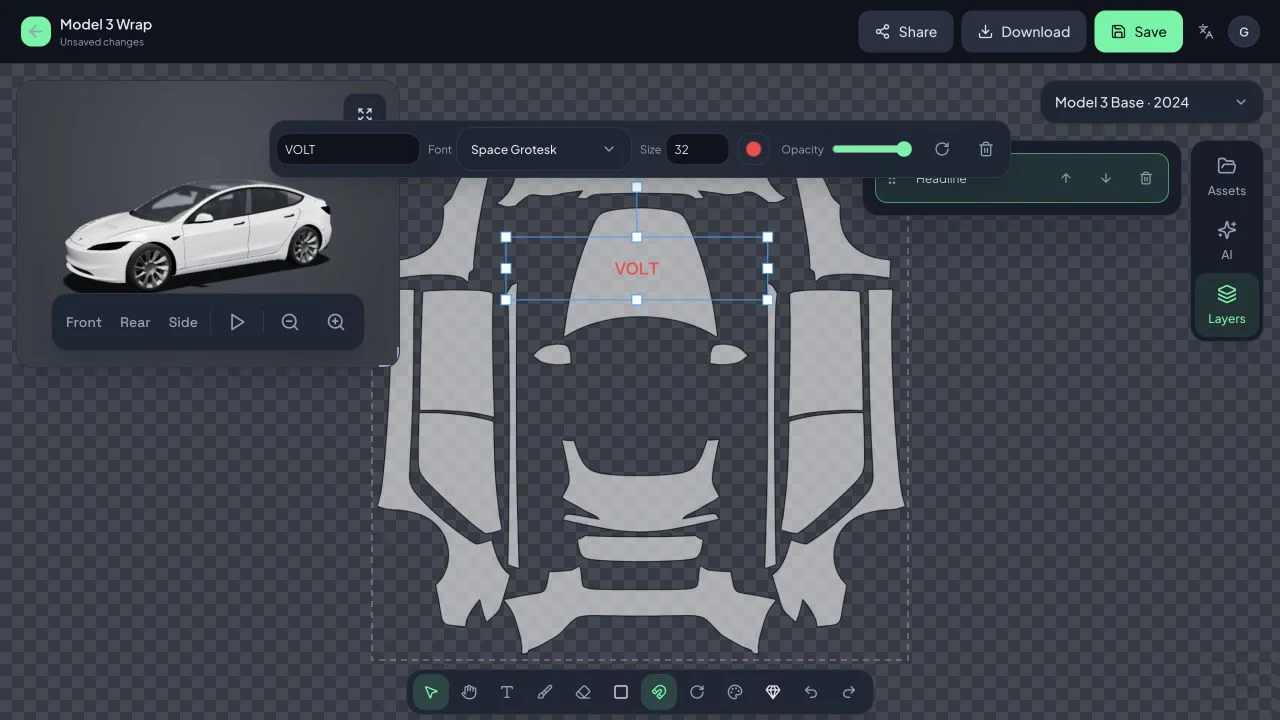Image resolution: width=1280 pixels, height=720 pixels.
Task: Click the Download button
Action: pyautogui.click(x=1024, y=32)
